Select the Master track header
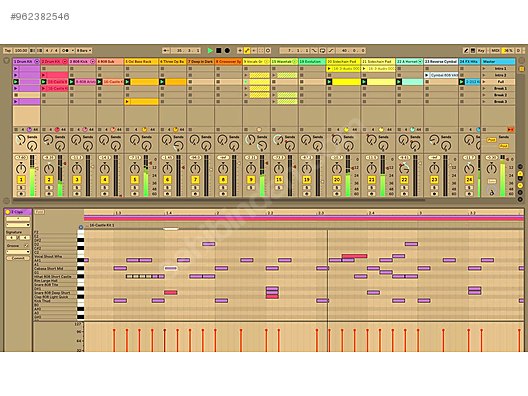 [x=498, y=62]
